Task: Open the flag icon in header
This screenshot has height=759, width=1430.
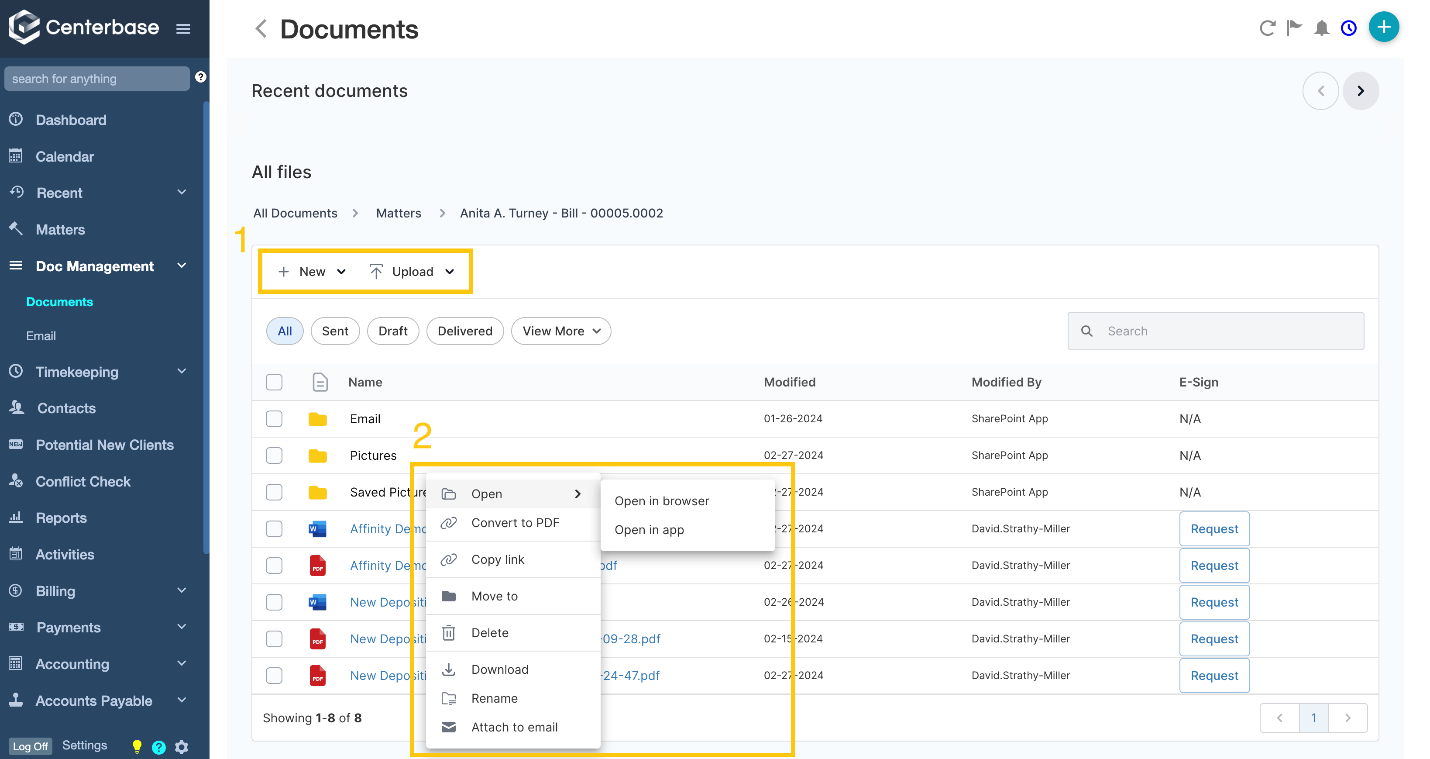Action: 1294,28
